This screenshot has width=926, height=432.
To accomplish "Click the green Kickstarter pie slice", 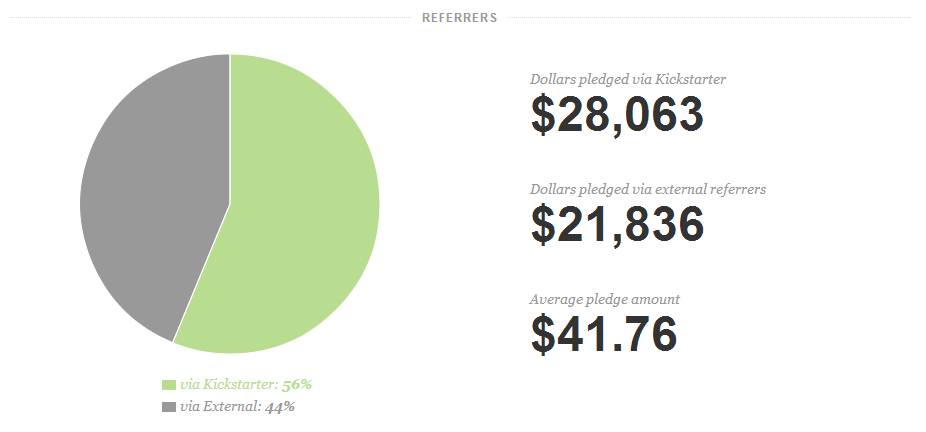I will [x=301, y=212].
